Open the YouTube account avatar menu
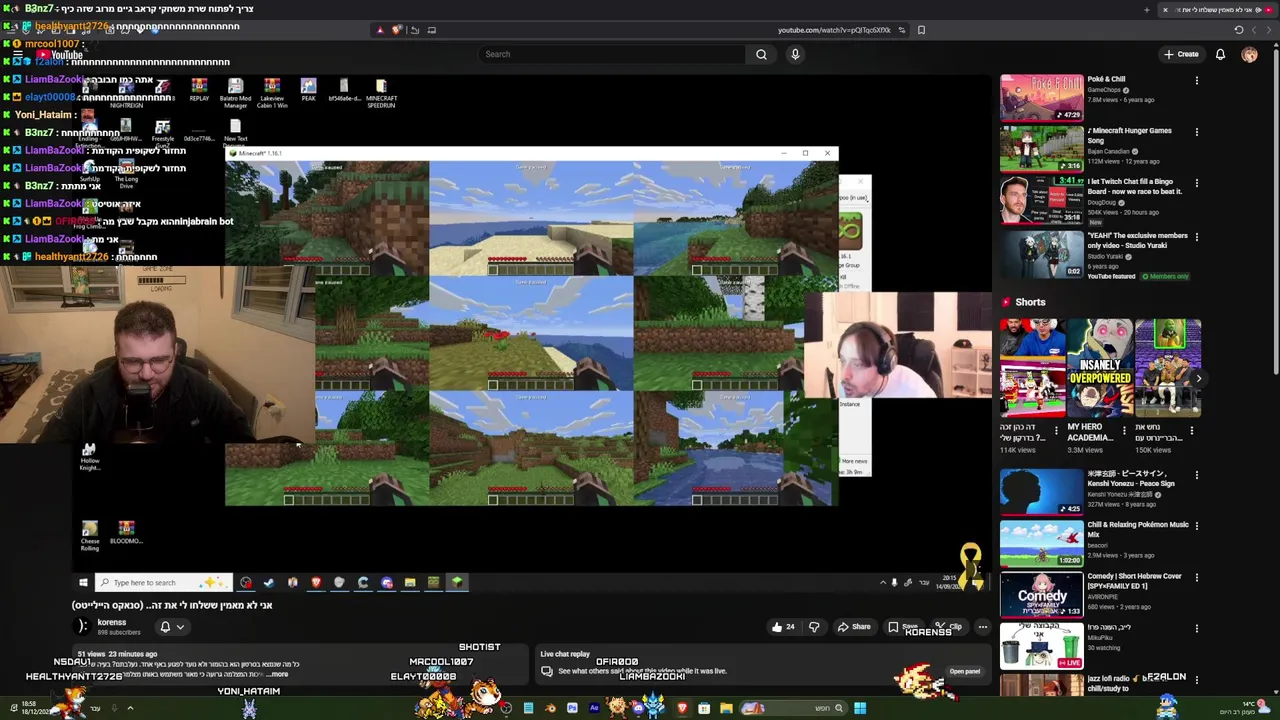Screen dimensions: 1280x720 coord(1249,55)
